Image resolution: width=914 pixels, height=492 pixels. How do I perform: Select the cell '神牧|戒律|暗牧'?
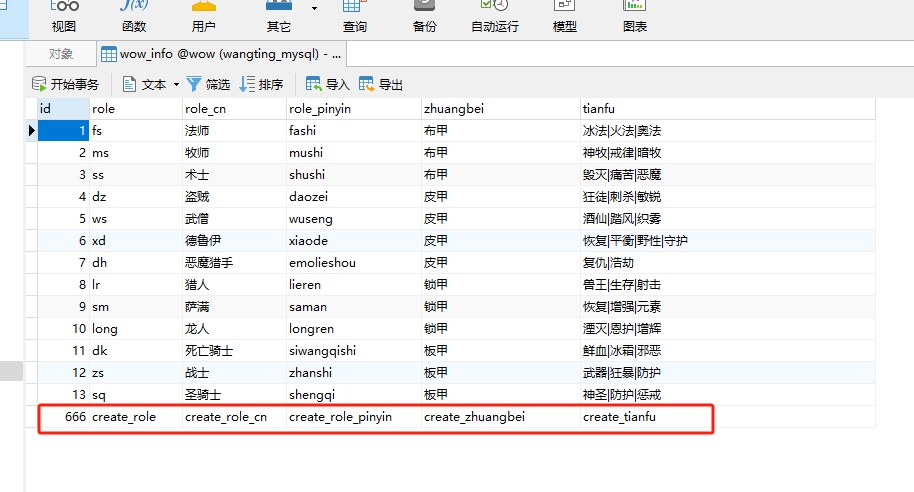click(x=728, y=153)
